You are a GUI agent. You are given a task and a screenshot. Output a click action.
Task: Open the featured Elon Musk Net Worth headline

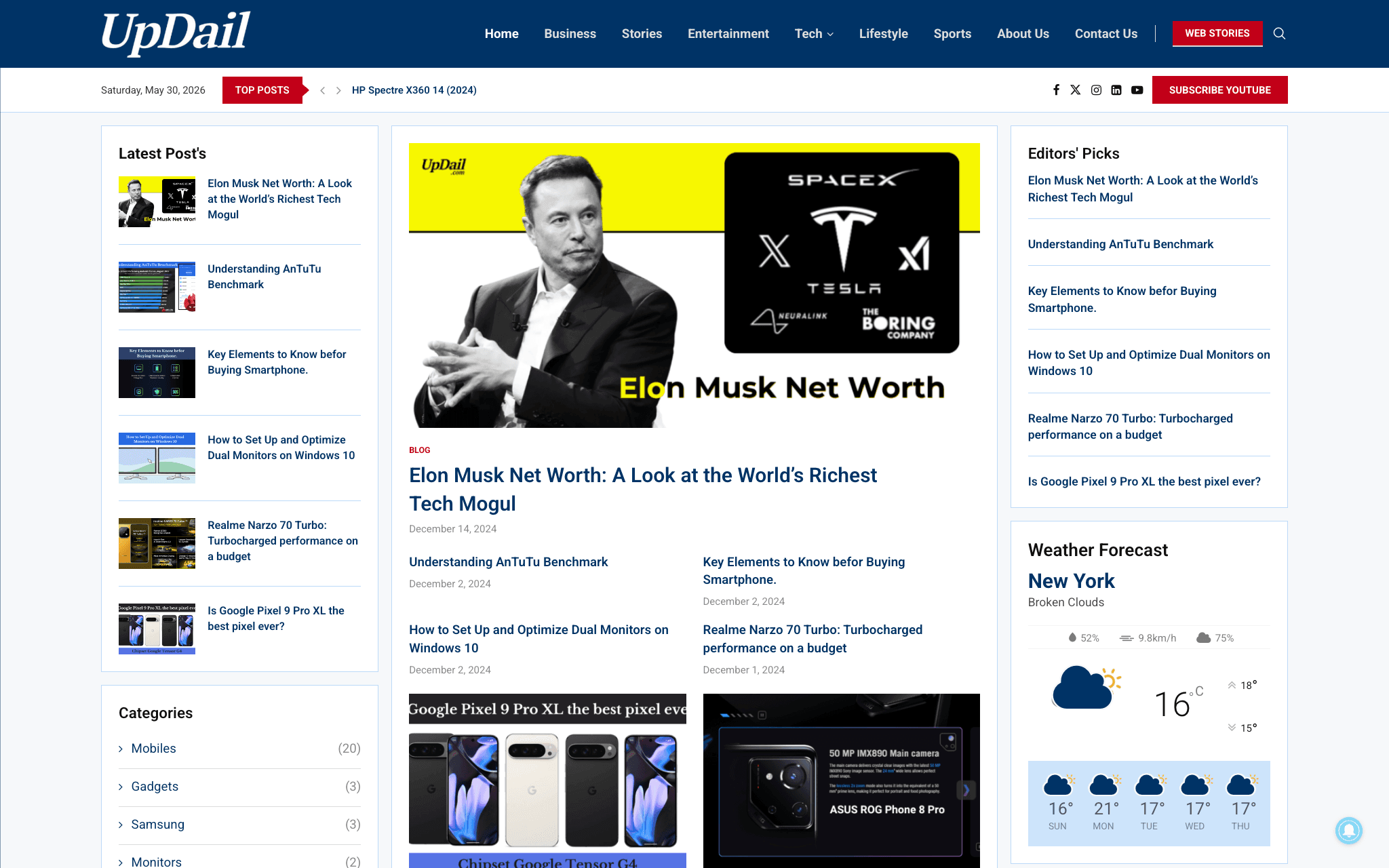643,489
